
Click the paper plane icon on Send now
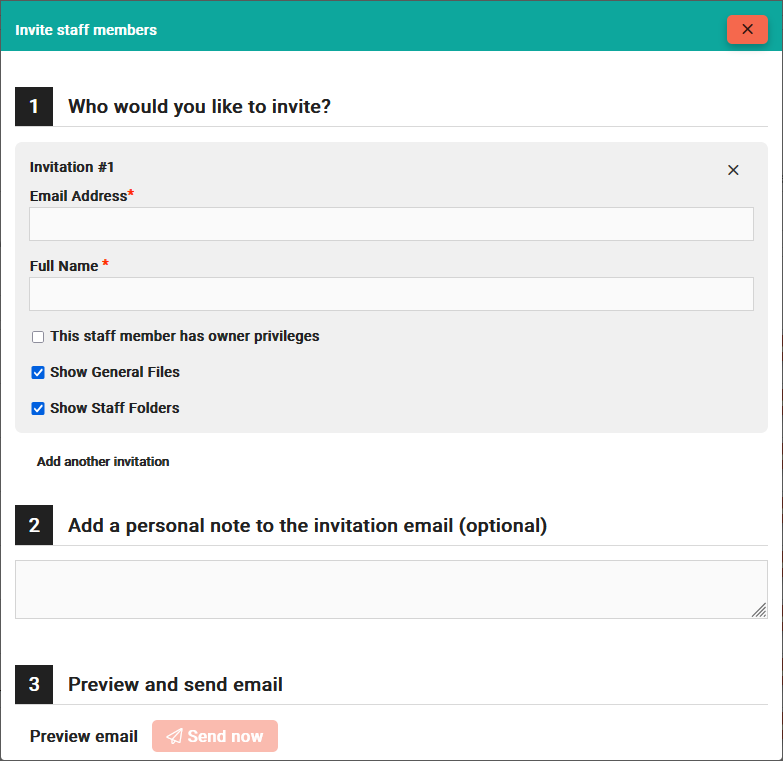coord(174,736)
